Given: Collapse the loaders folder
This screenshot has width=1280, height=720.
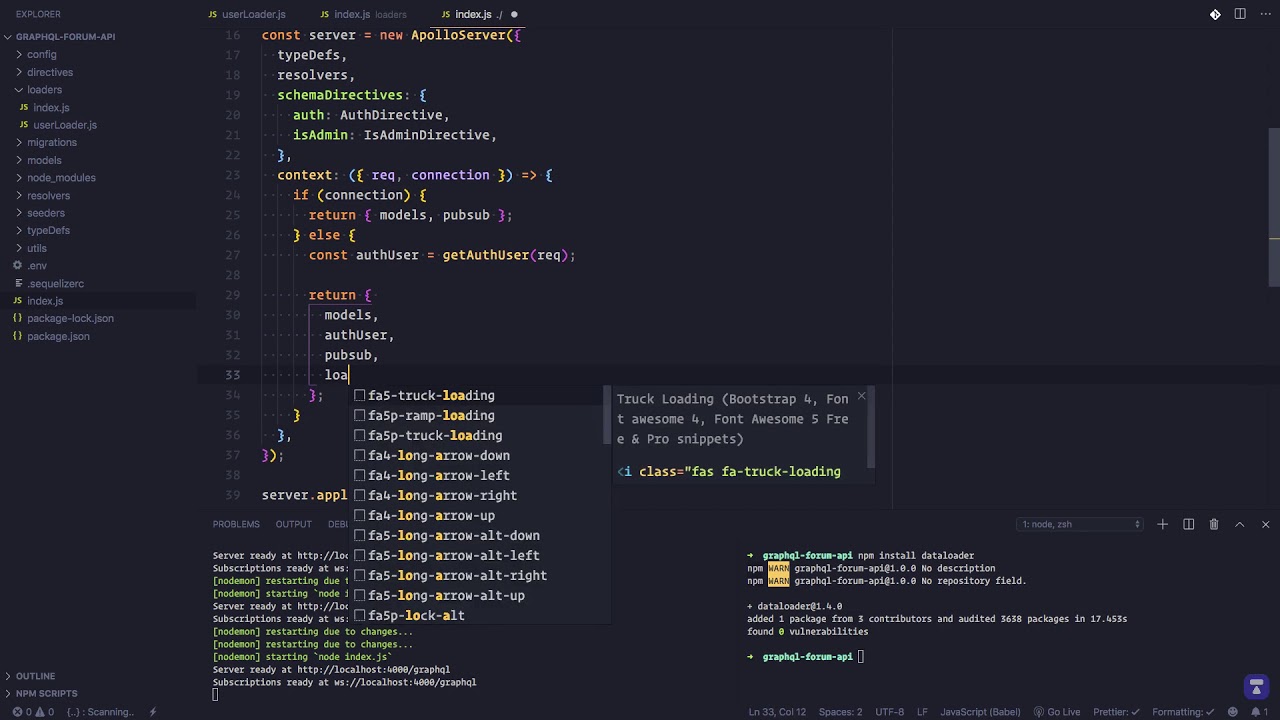Looking at the screenshot, I should coord(98,90).
